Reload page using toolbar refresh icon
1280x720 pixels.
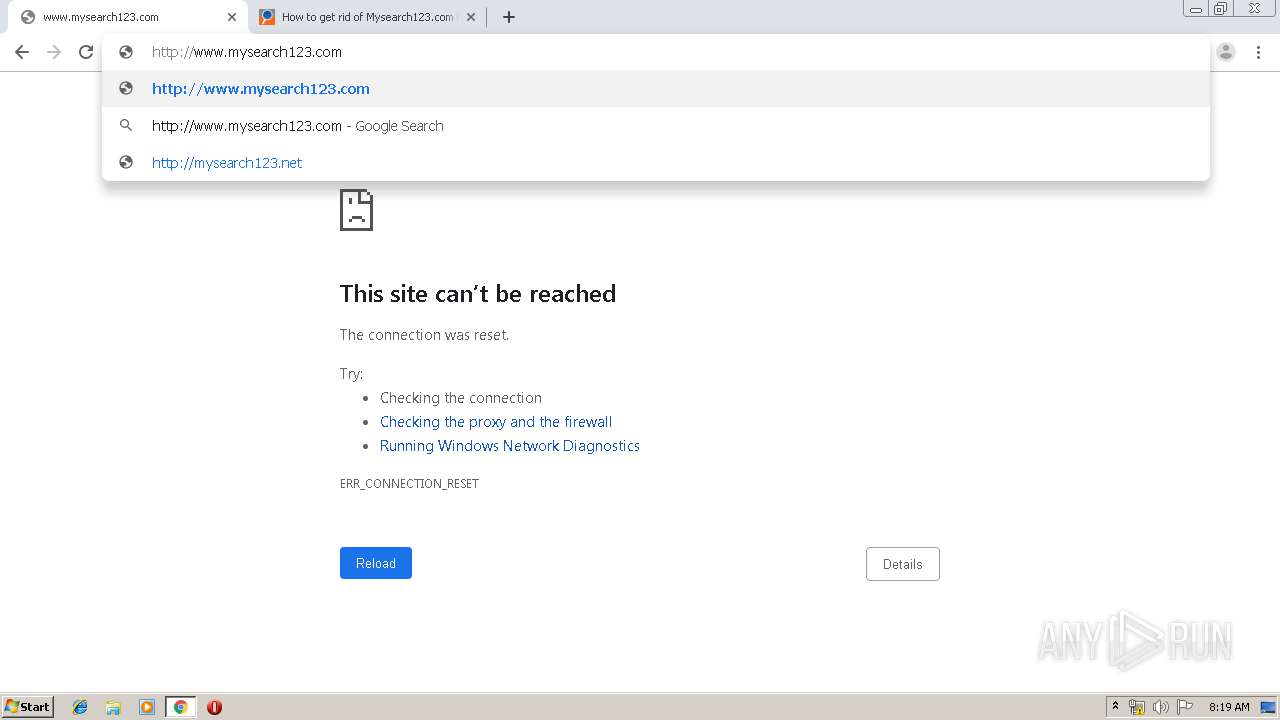tap(86, 52)
